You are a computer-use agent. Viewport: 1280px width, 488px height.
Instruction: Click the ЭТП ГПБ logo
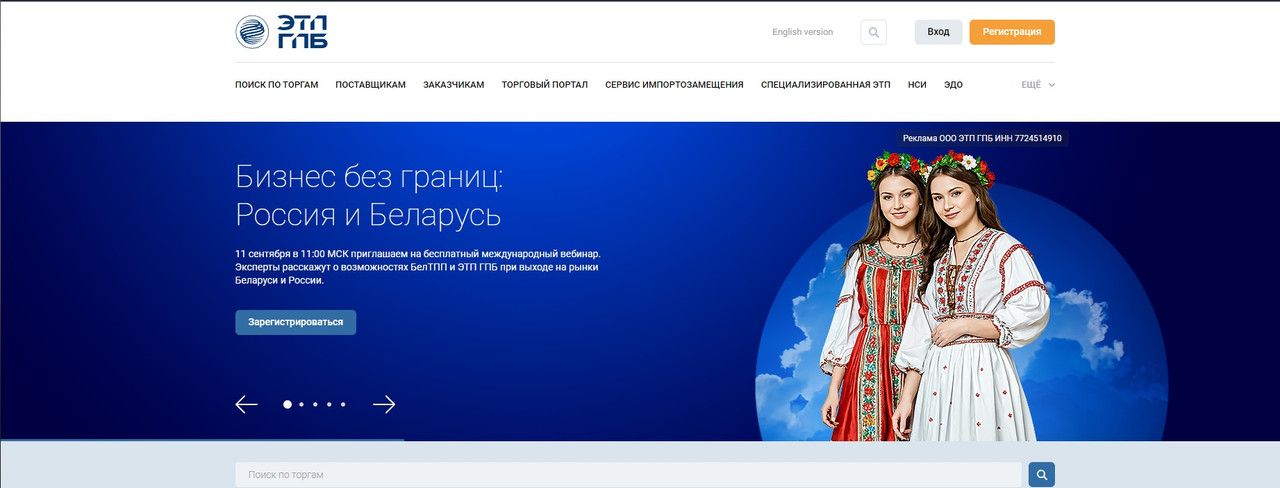click(x=281, y=32)
